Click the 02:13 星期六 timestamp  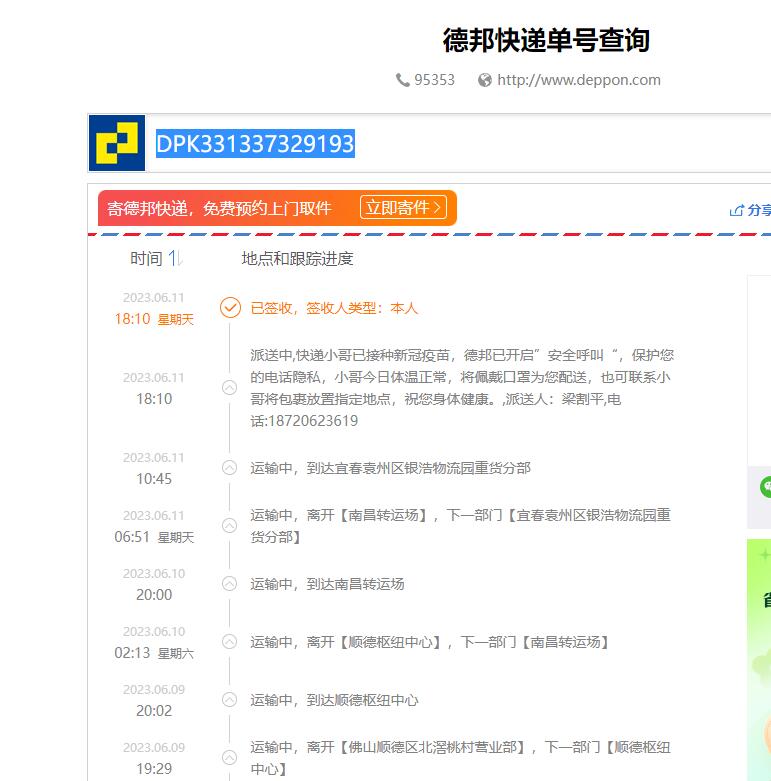154,653
